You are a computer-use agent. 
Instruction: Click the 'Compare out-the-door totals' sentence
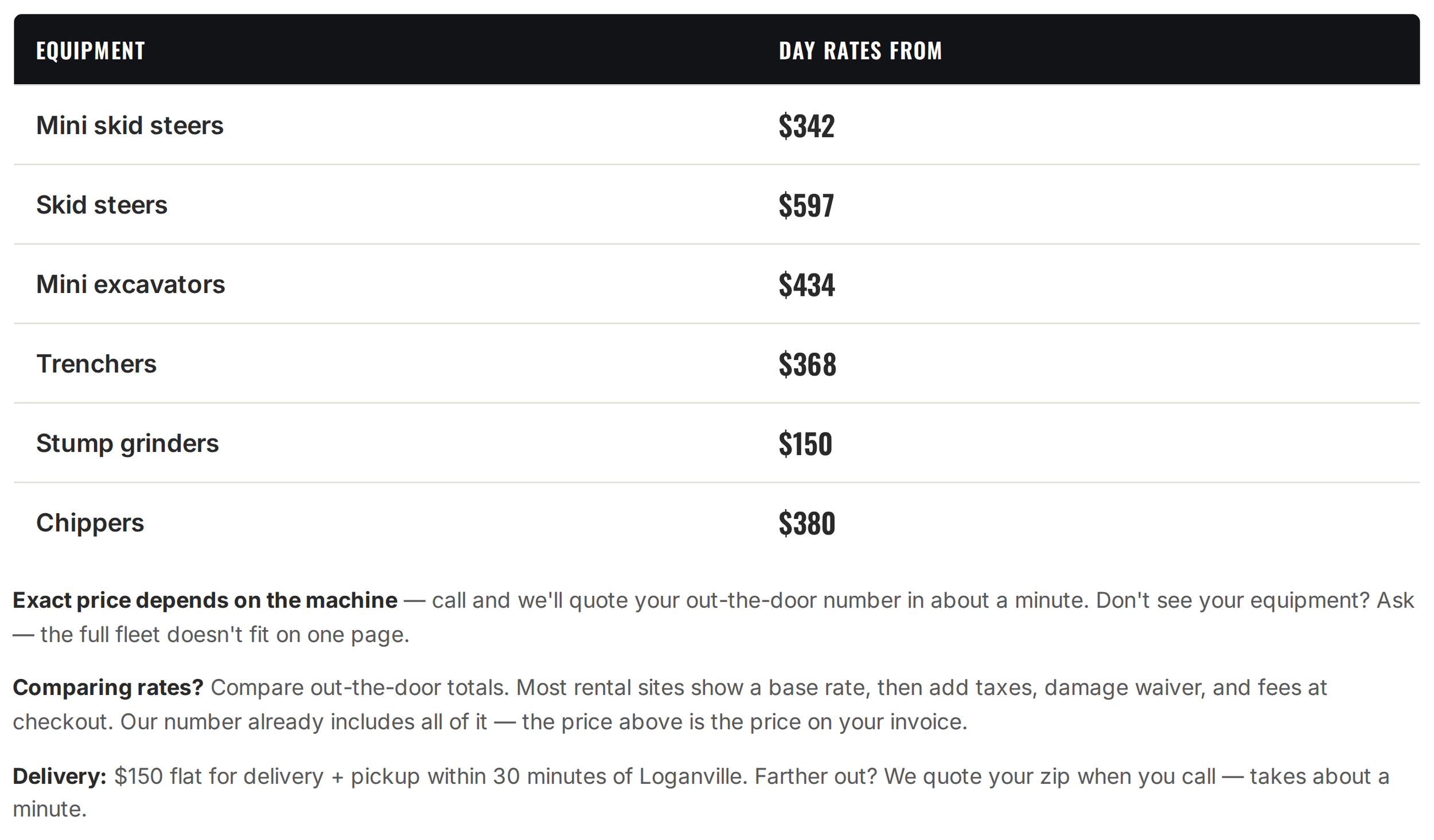360,687
